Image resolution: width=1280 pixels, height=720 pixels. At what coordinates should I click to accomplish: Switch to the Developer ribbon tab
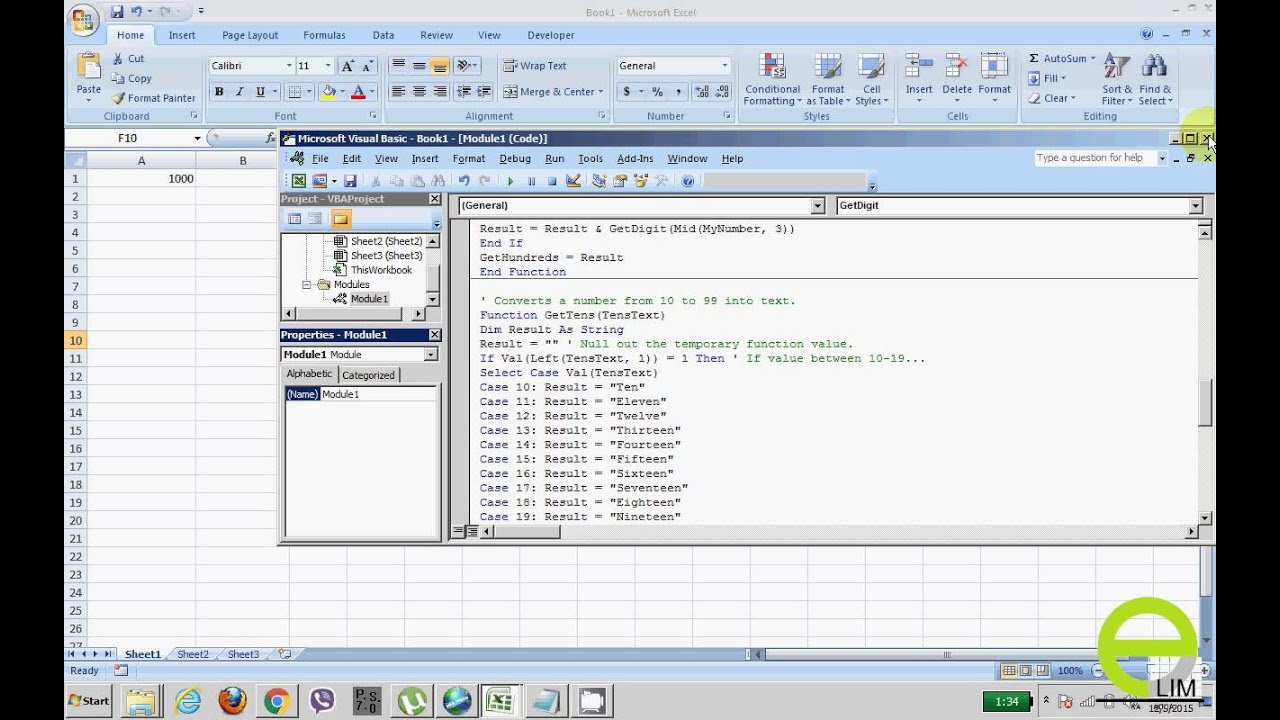551,35
